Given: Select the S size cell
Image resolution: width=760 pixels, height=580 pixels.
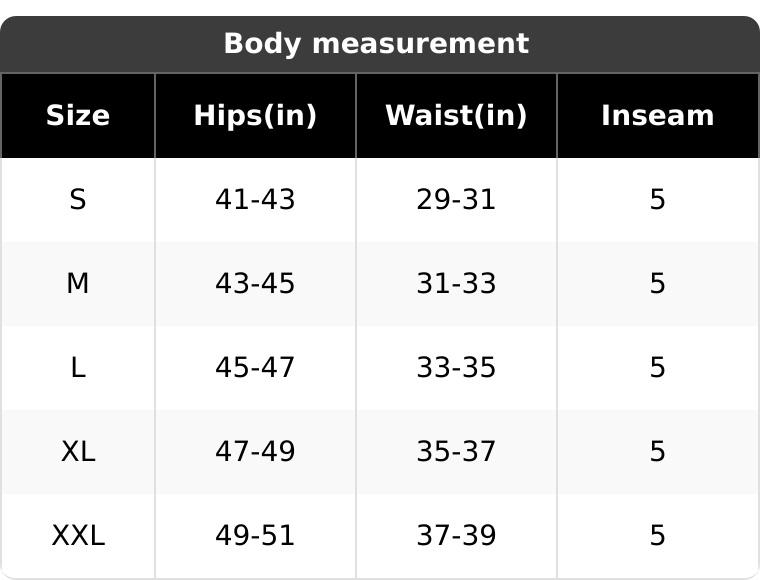Looking at the screenshot, I should pyautogui.click(x=78, y=200).
